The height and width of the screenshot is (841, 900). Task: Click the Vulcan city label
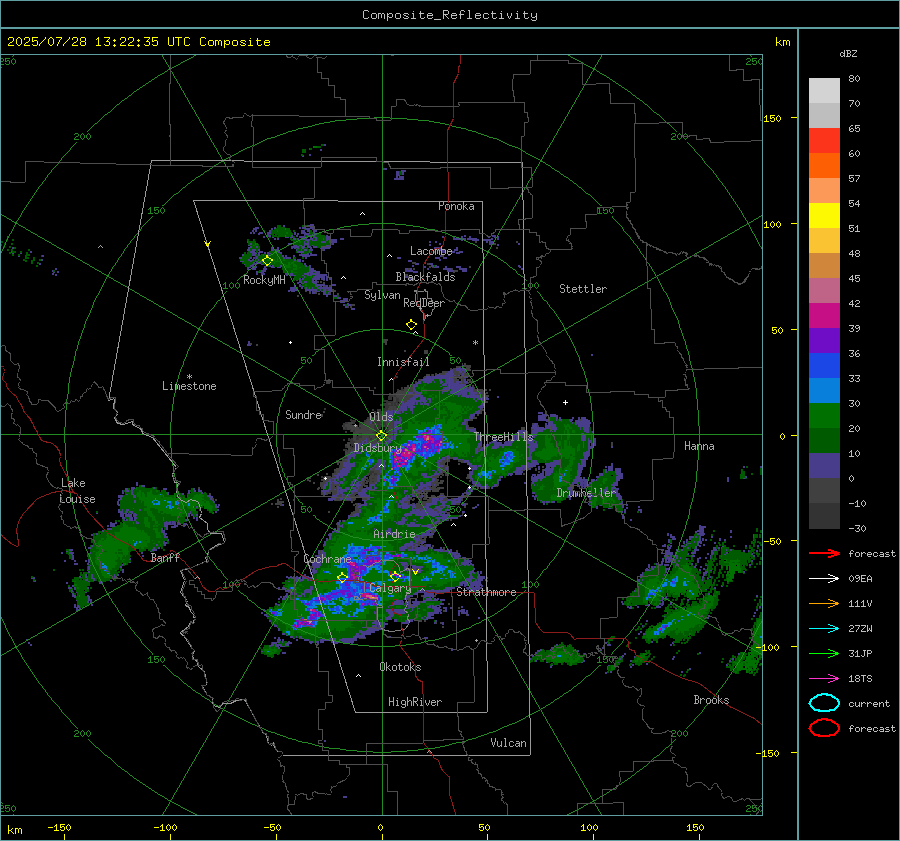[508, 743]
